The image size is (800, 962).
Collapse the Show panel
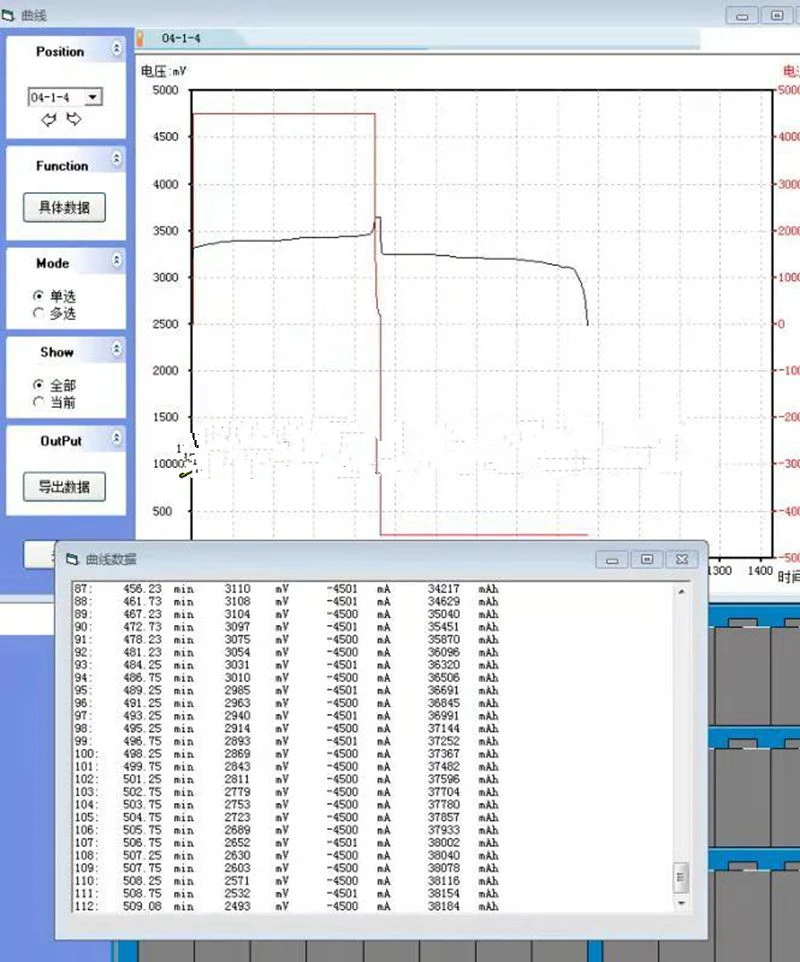coord(117,349)
